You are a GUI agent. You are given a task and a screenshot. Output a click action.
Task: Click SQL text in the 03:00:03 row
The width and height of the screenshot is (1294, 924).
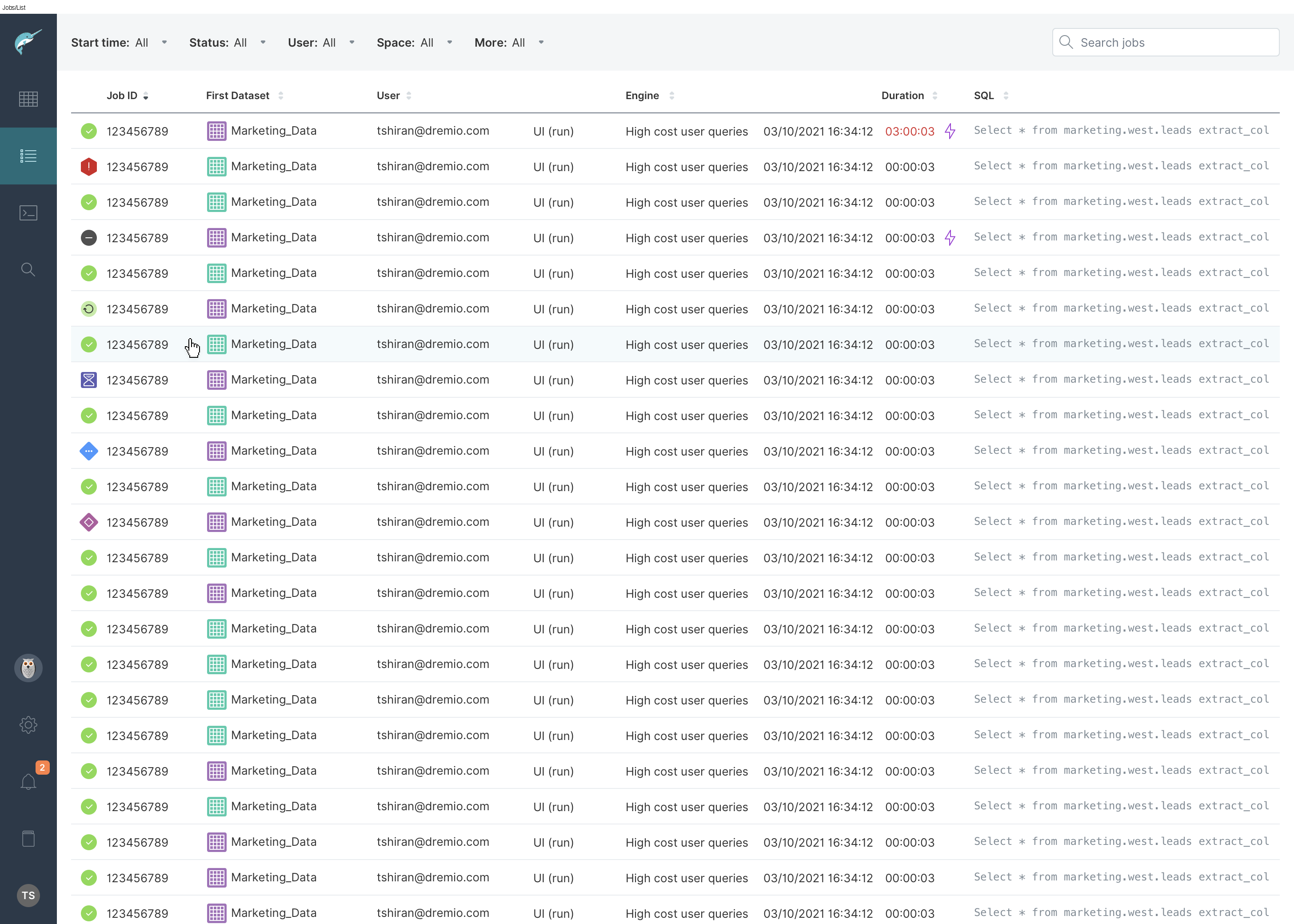1121,130
